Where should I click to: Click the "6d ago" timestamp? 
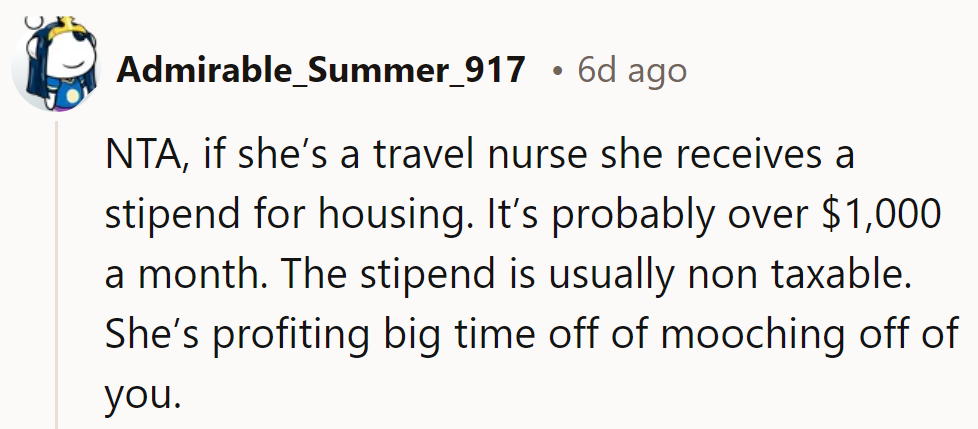coord(632,71)
